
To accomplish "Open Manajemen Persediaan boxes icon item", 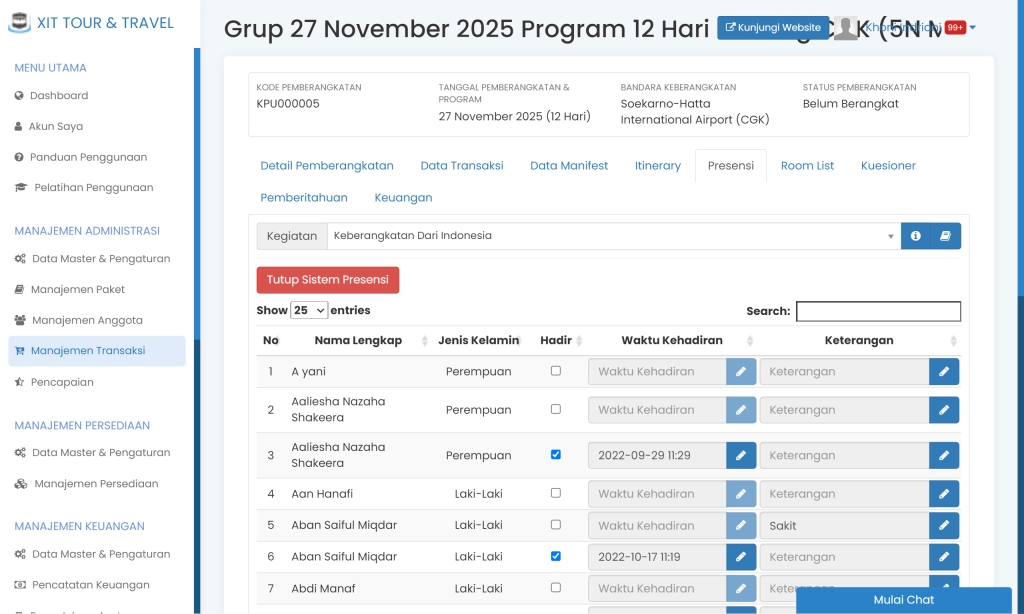I will click(21, 484).
